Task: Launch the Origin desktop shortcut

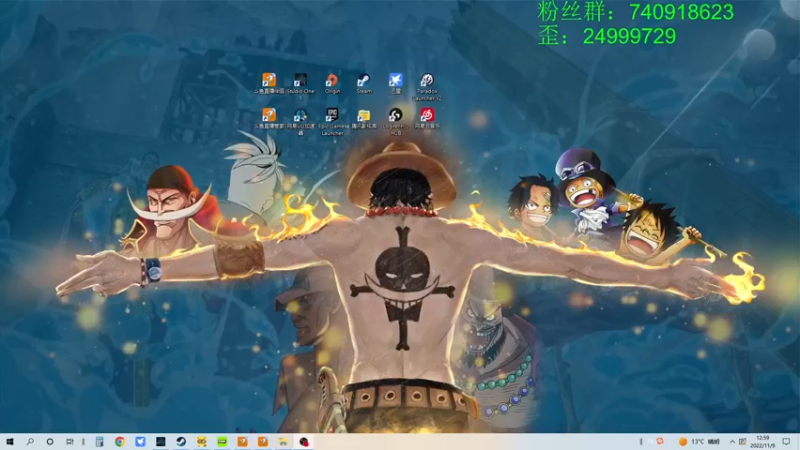Action: coord(332,84)
